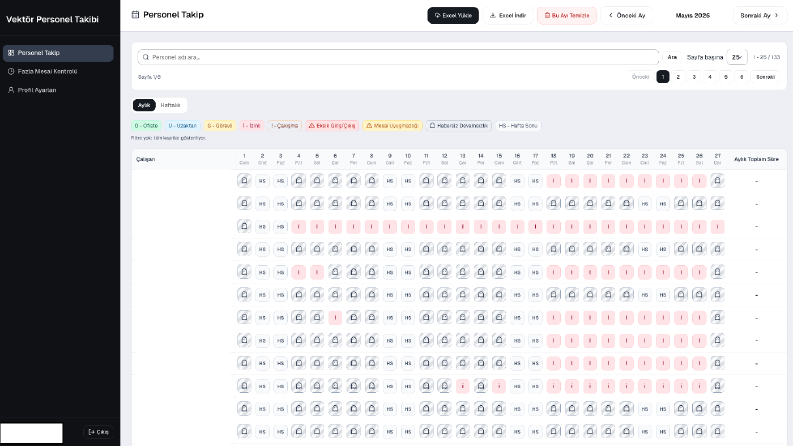Click the day 18 column header
Image resolution: width=793 pixels, height=446 pixels.
pyautogui.click(x=554, y=159)
